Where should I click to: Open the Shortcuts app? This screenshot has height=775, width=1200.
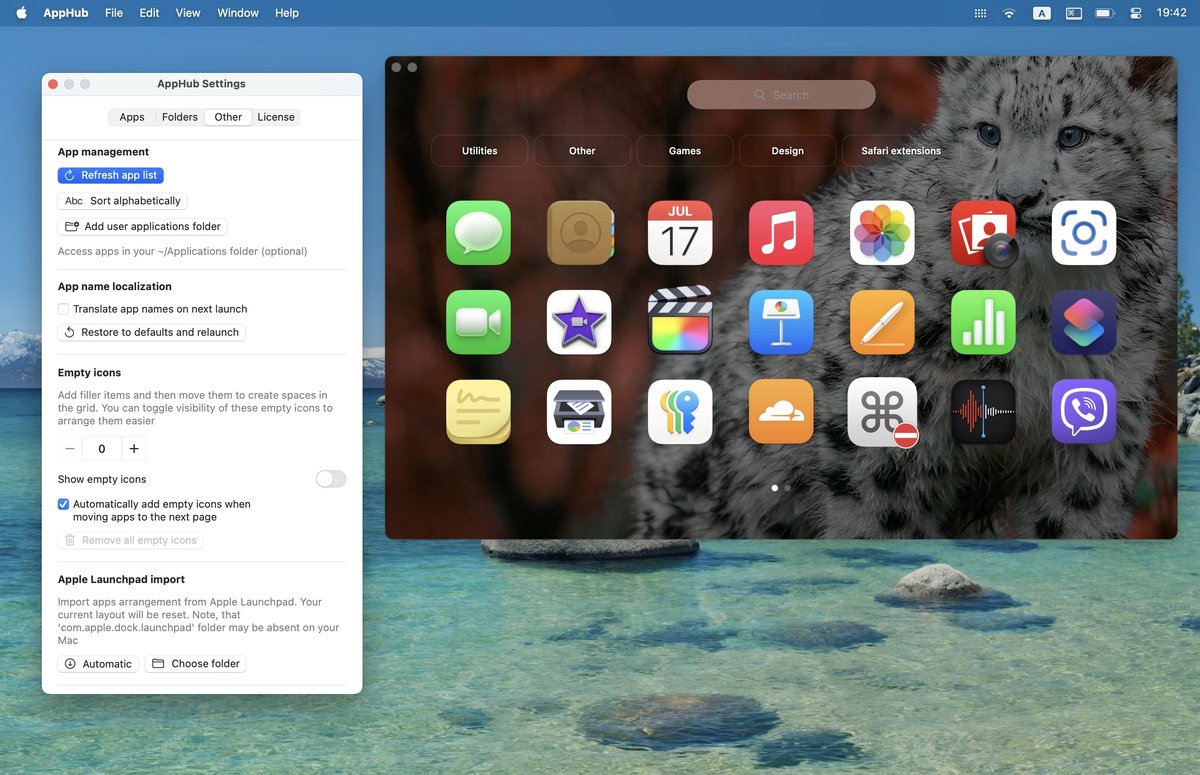coord(1084,322)
